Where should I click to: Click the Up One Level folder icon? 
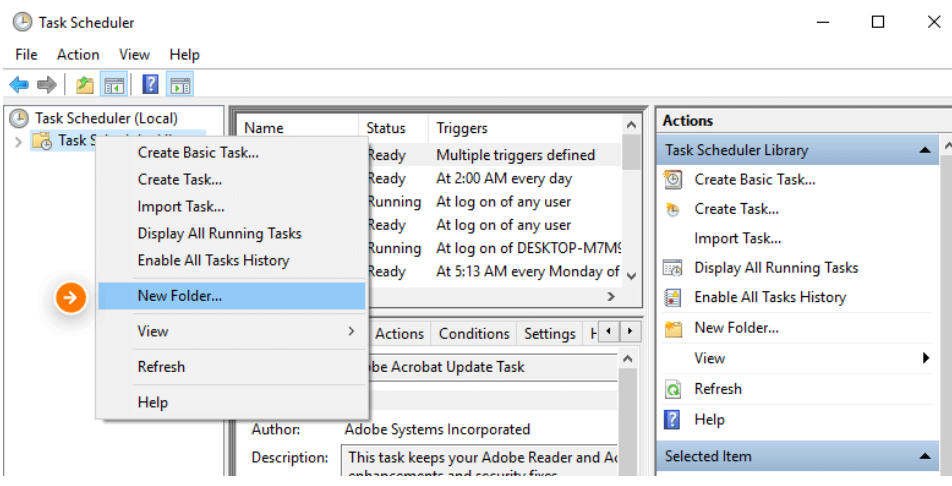[85, 85]
